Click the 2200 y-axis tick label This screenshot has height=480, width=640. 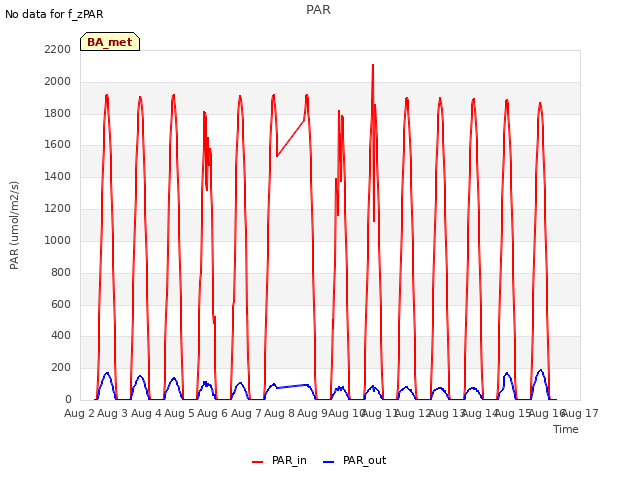click(58, 50)
